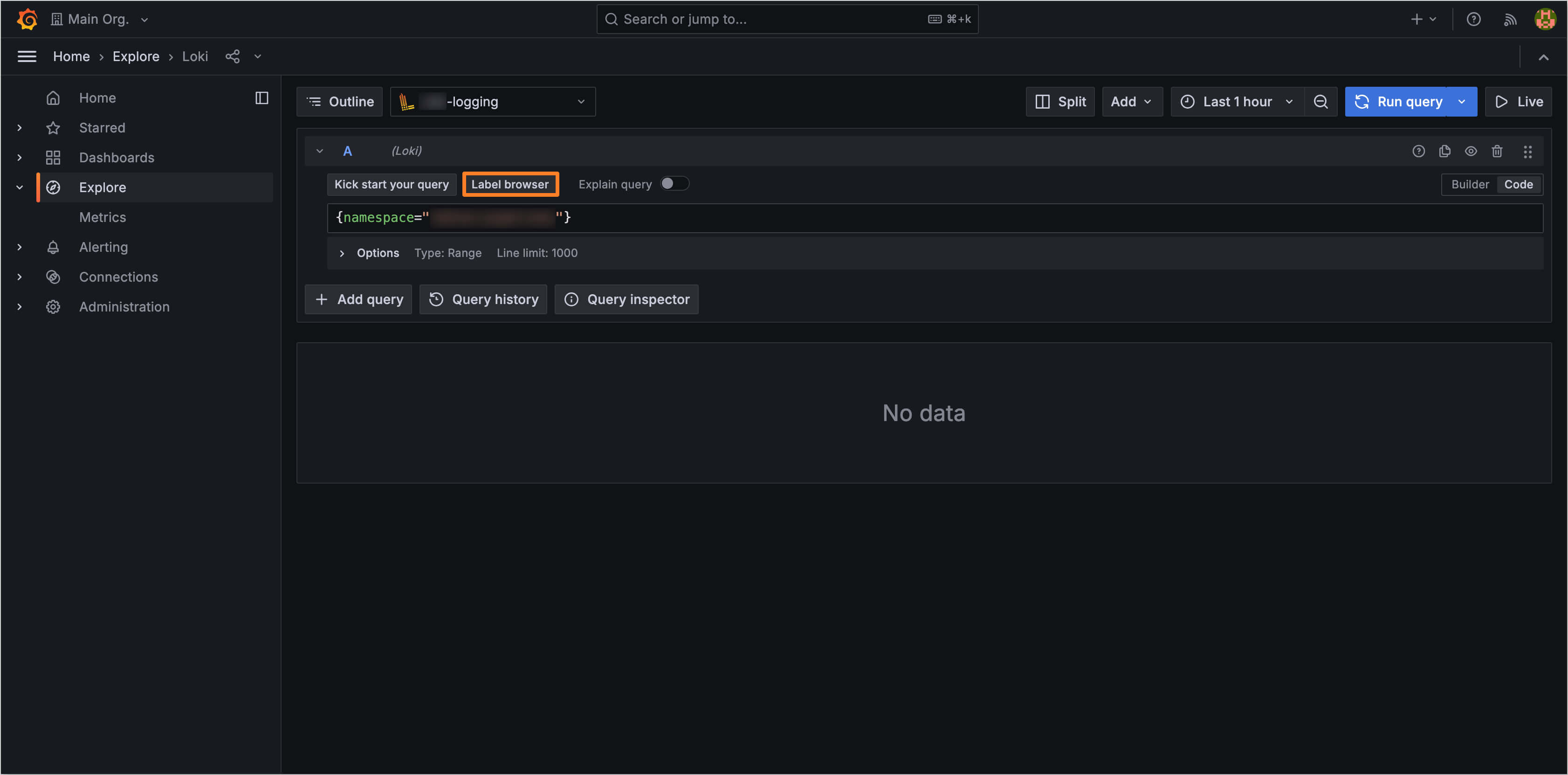Open Query history

[x=483, y=299]
